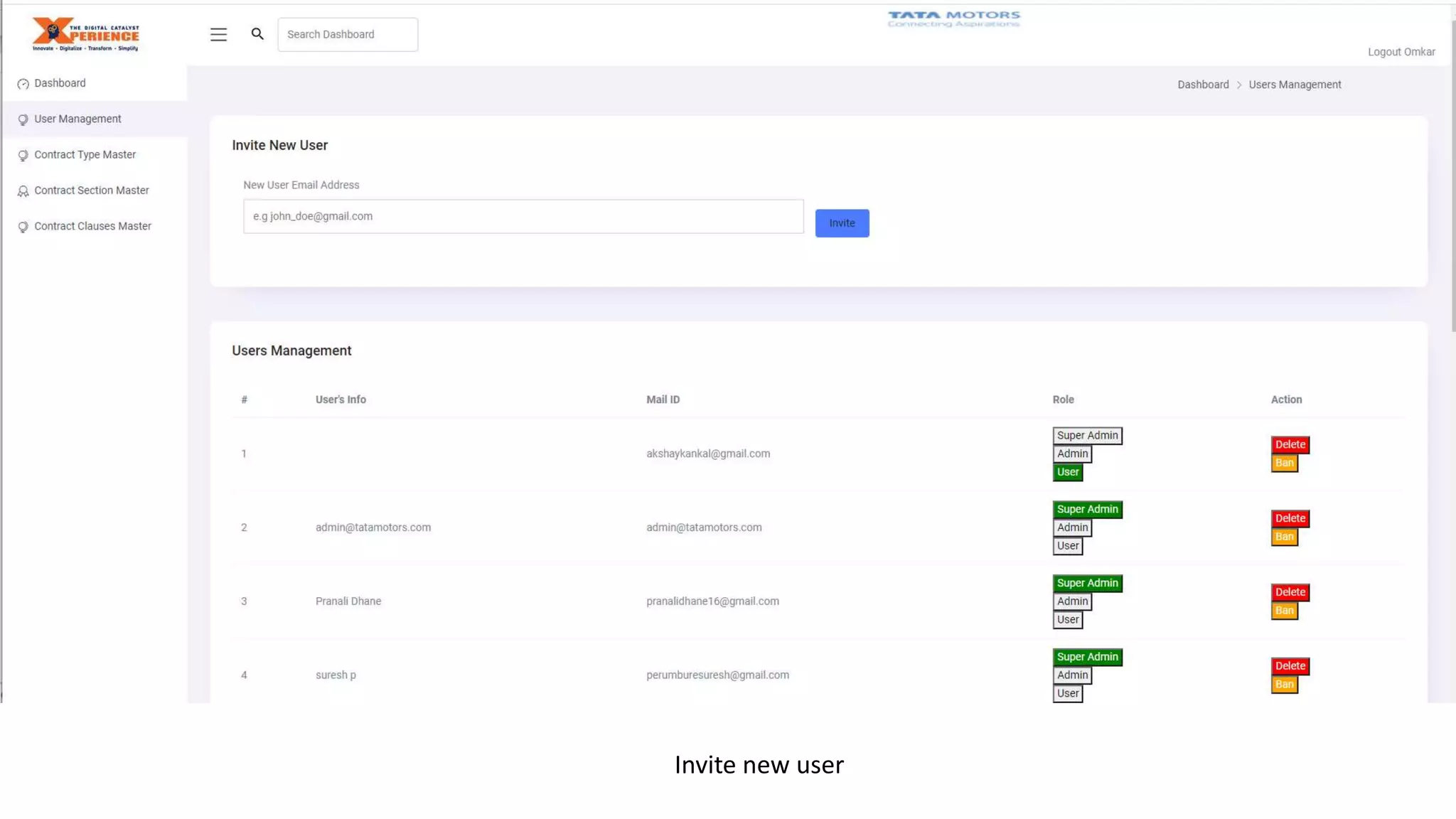Click the Tata Motors logo

(953, 18)
